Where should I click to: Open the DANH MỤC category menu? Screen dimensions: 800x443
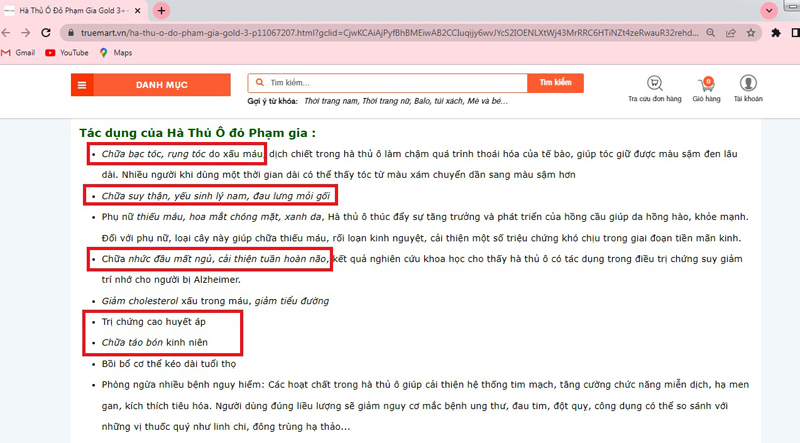(x=150, y=85)
